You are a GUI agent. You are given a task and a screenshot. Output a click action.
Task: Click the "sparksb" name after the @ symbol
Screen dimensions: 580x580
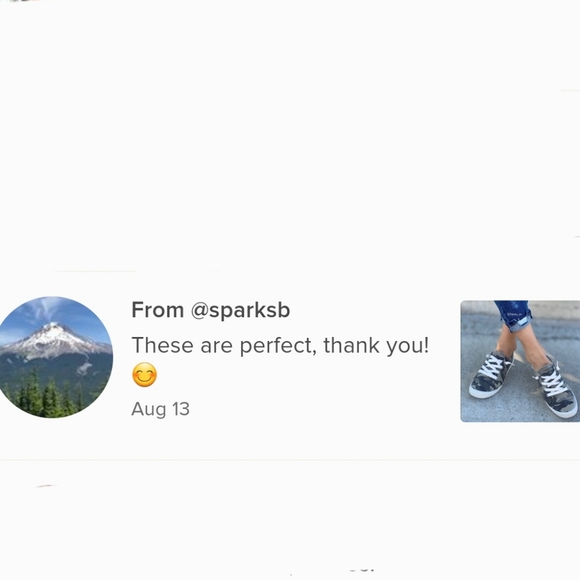pos(250,310)
